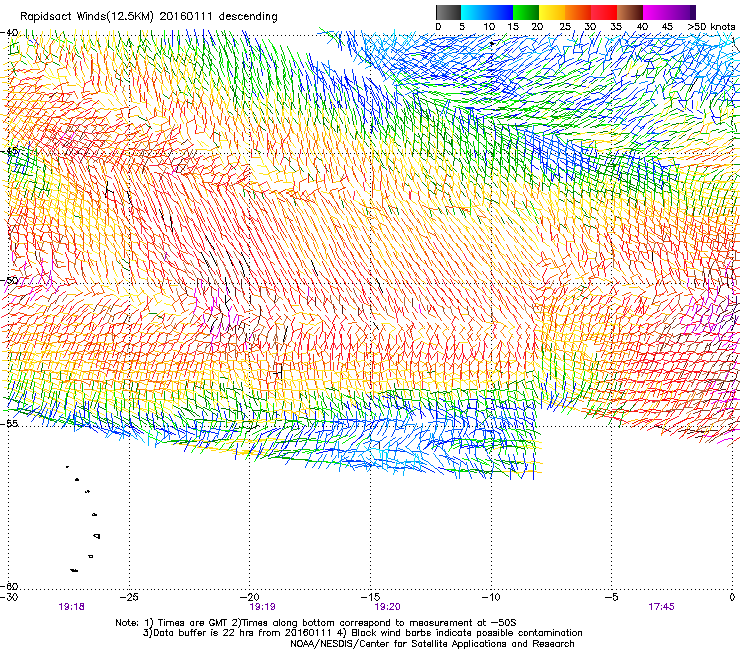
Task: Click the -40 latitude axis label
Action: tap(9, 33)
